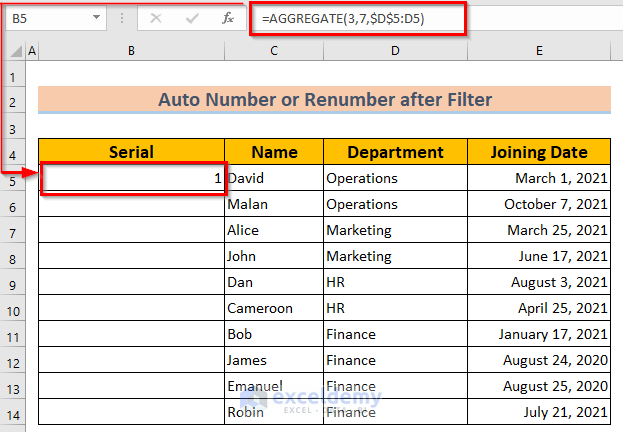Open the Name Box dropdown arrow
623x432 pixels.
coord(96,18)
